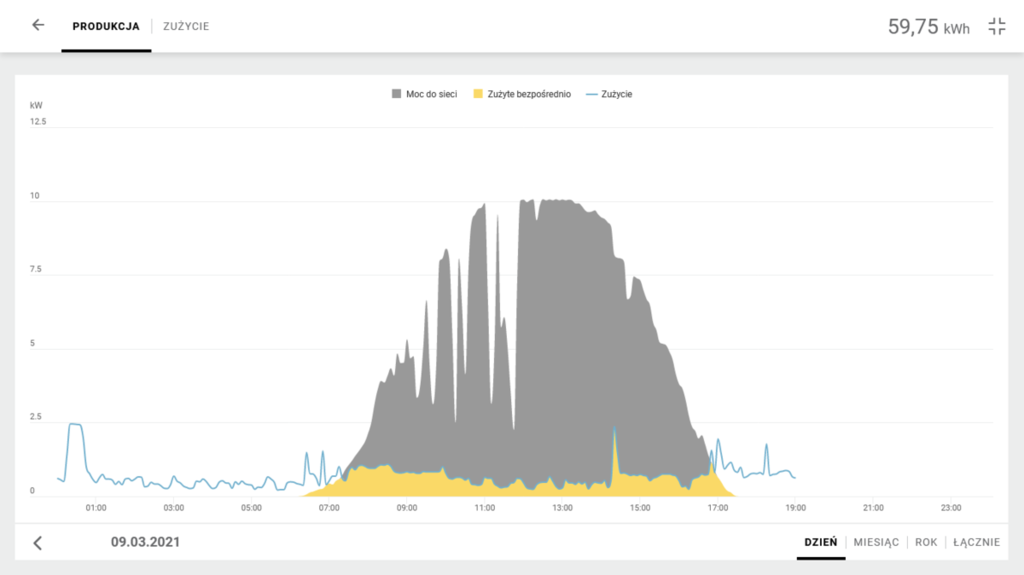Open the date picker showing 09.03.2021
Image resolution: width=1024 pixels, height=575 pixels.
[145, 542]
